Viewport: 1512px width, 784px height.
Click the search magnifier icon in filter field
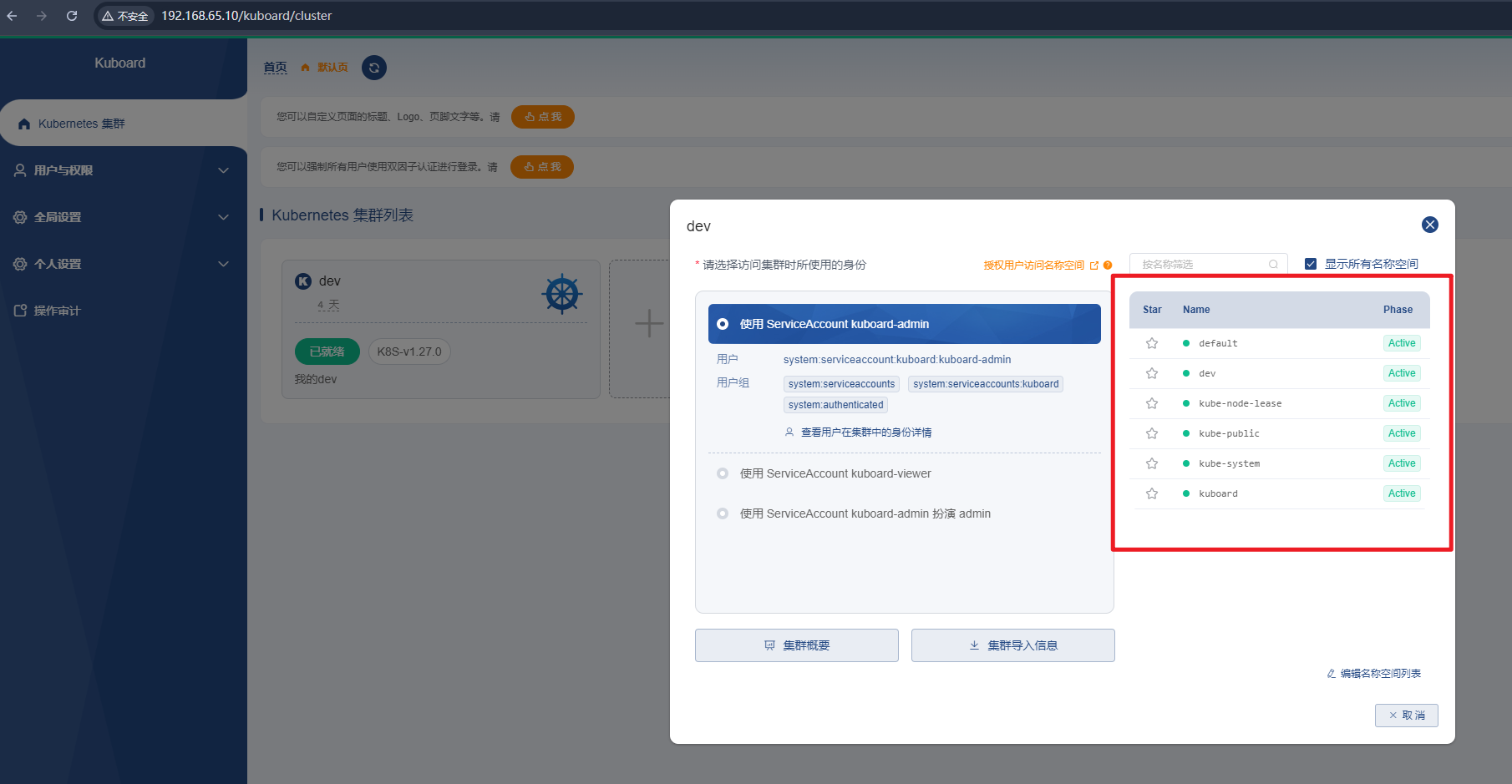[x=1273, y=264]
